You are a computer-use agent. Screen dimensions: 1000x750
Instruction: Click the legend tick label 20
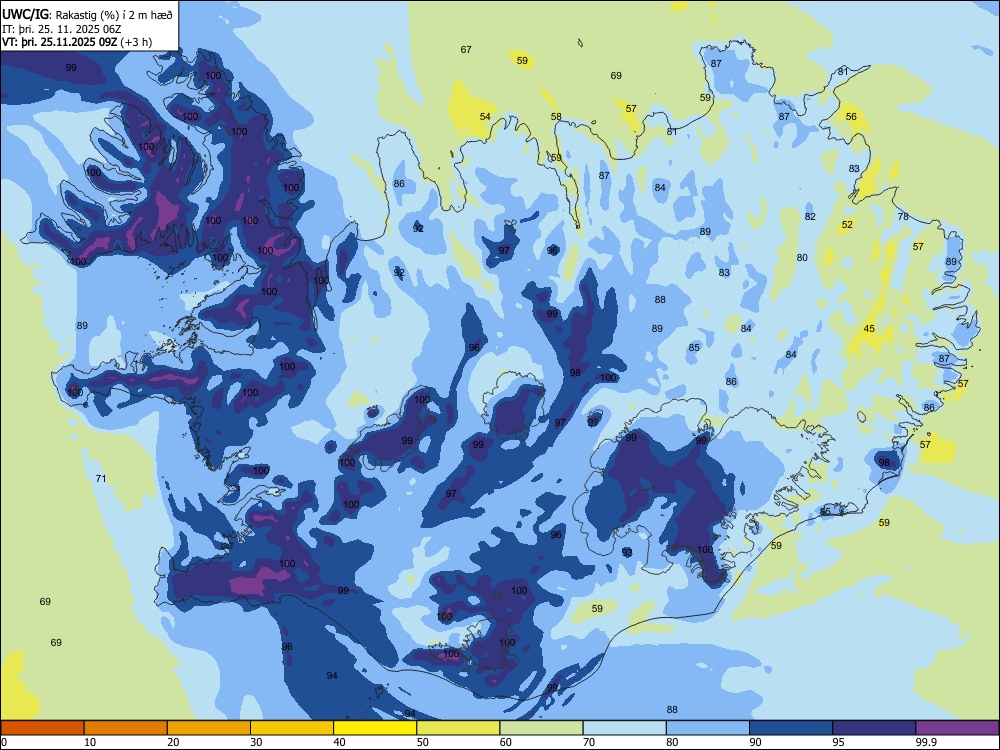pos(173,742)
